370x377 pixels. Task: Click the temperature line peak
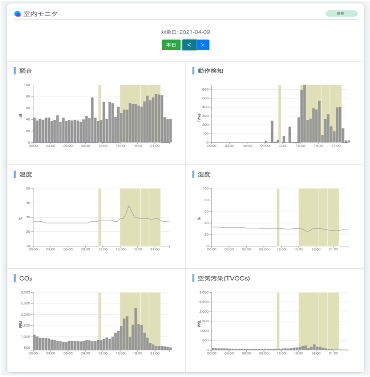(x=129, y=206)
